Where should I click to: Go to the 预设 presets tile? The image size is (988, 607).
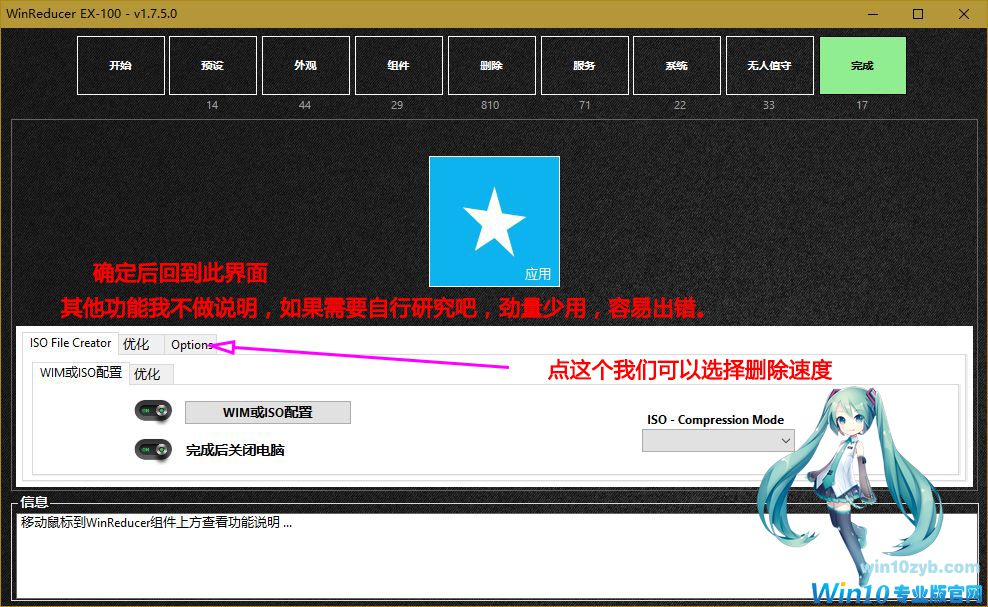pyautogui.click(x=212, y=66)
